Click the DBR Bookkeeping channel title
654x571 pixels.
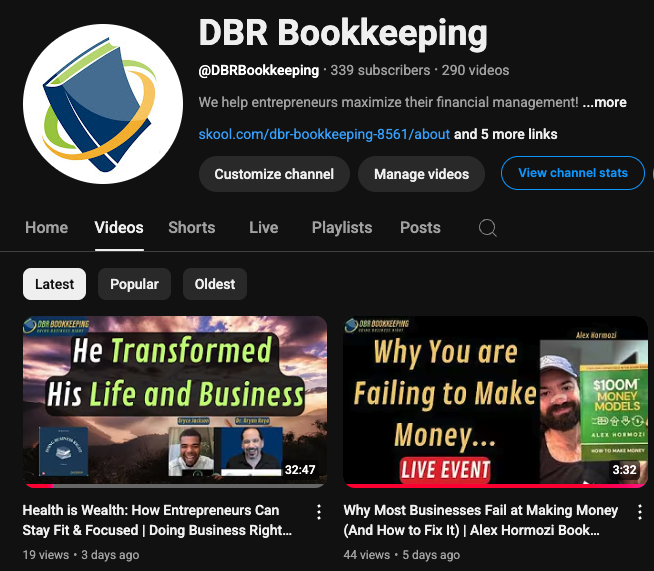(x=343, y=33)
